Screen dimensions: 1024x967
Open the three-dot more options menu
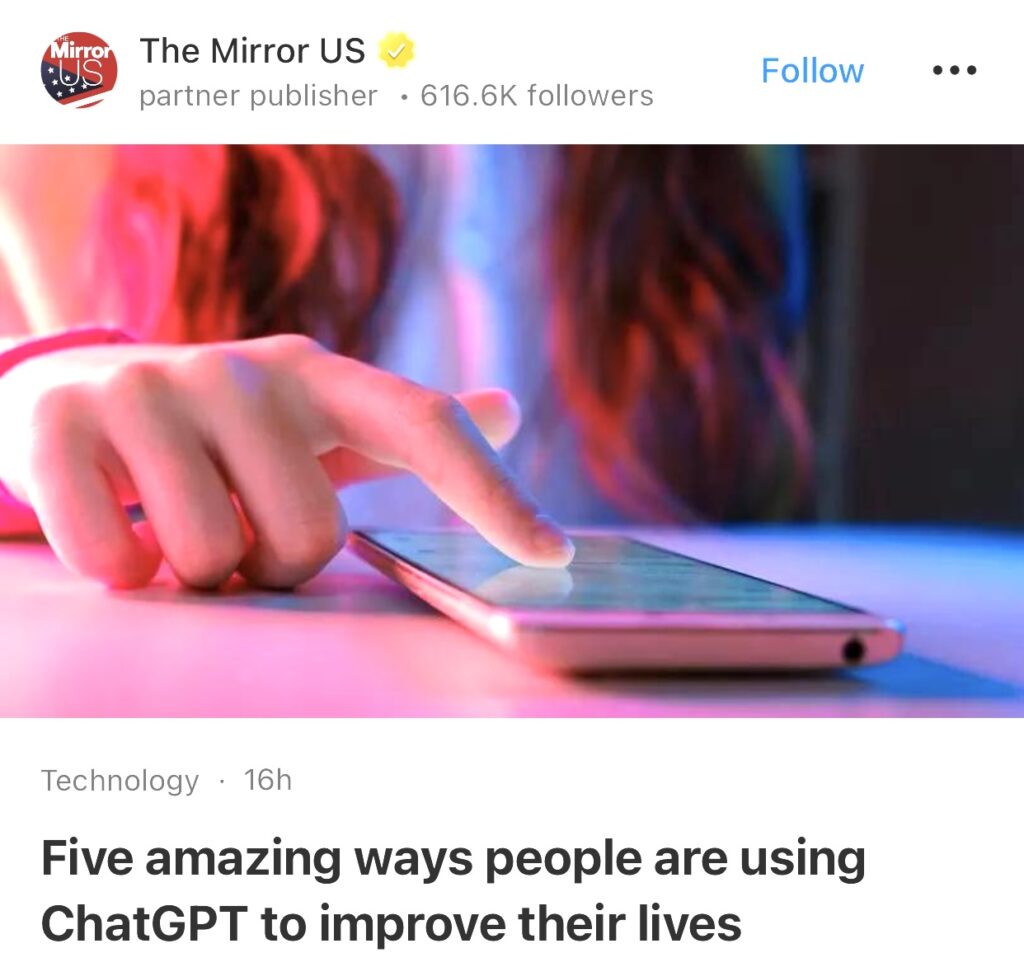pos(954,70)
